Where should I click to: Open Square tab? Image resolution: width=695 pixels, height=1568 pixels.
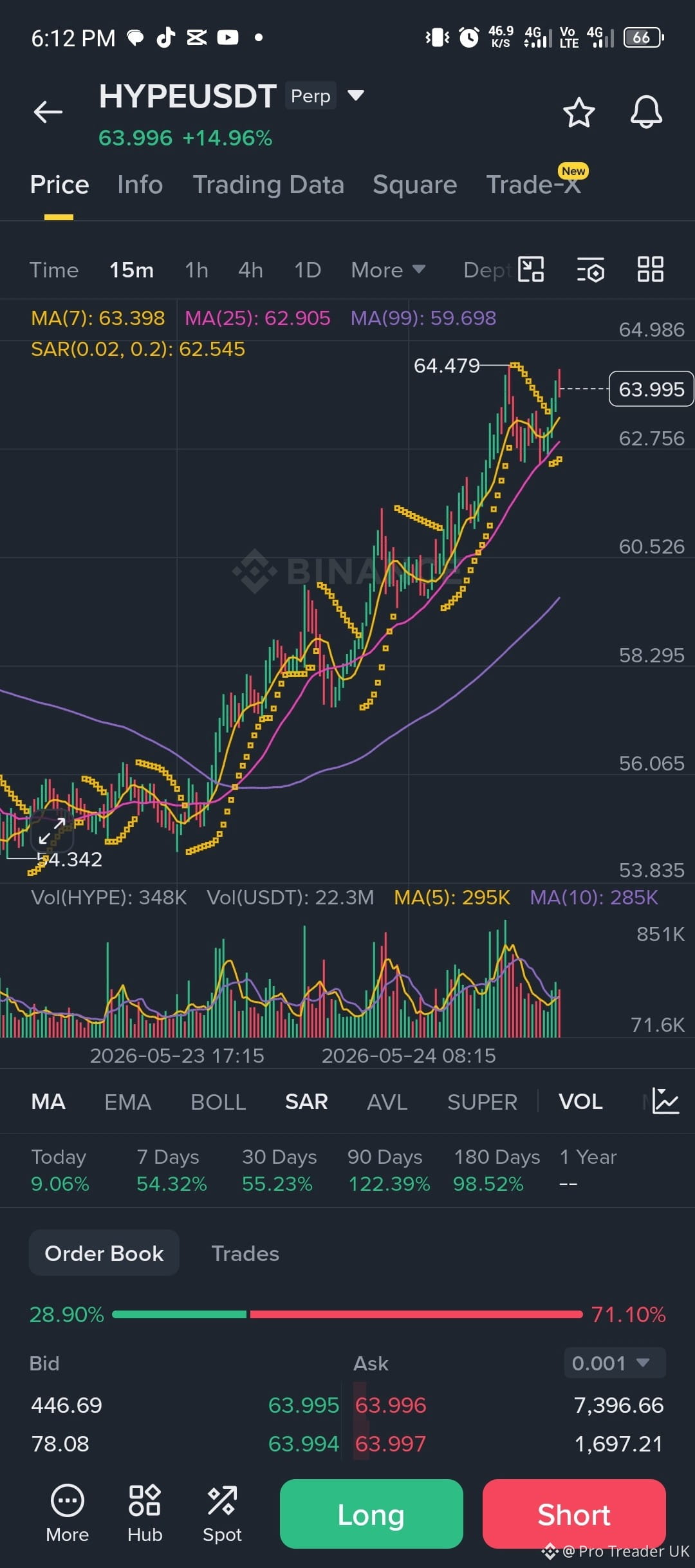pos(414,185)
